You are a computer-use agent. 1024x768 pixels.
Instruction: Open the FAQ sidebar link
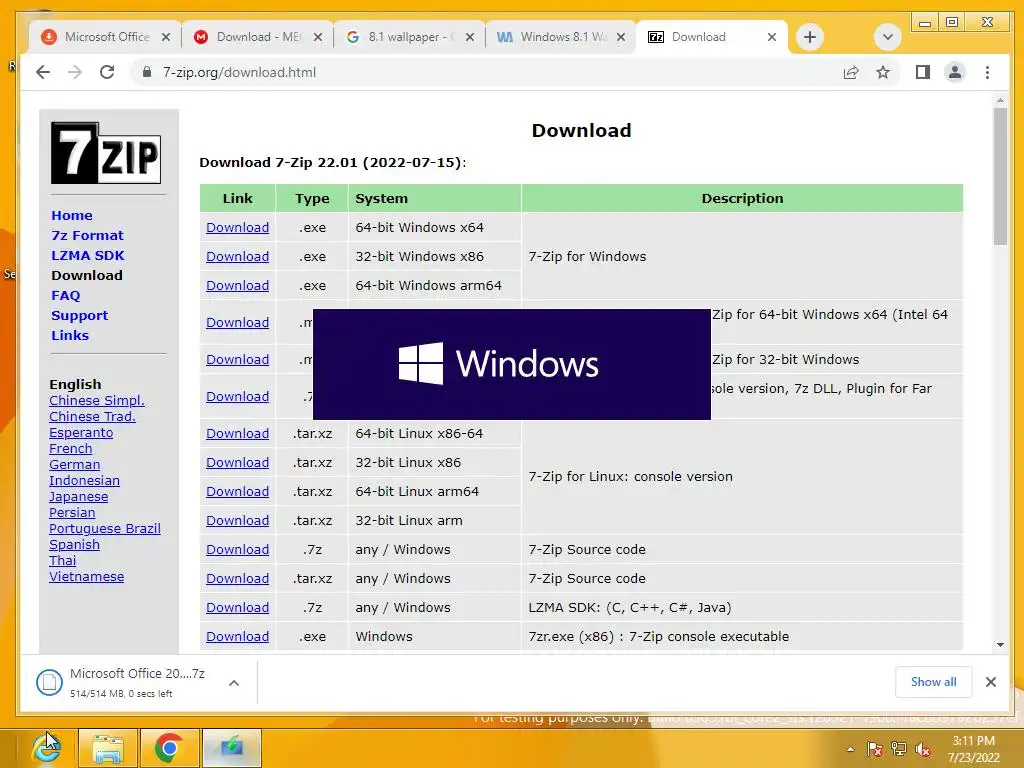coord(66,296)
